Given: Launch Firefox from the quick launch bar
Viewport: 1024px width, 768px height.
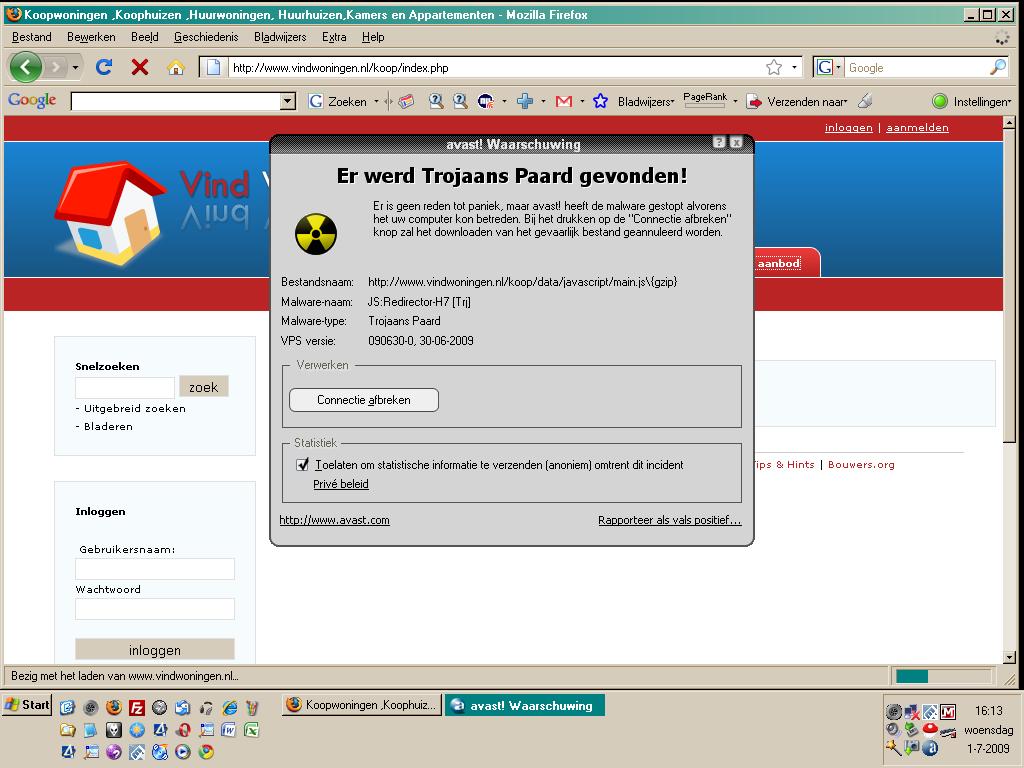Looking at the screenshot, I should 114,707.
